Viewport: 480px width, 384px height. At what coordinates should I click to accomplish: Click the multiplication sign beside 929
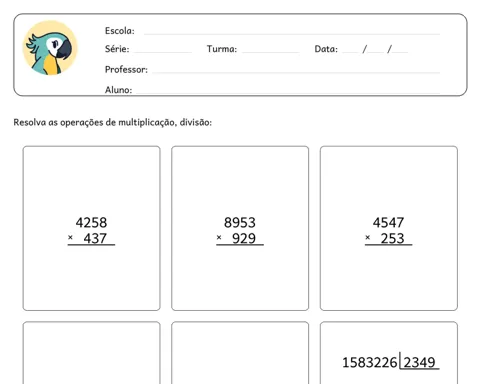click(219, 238)
